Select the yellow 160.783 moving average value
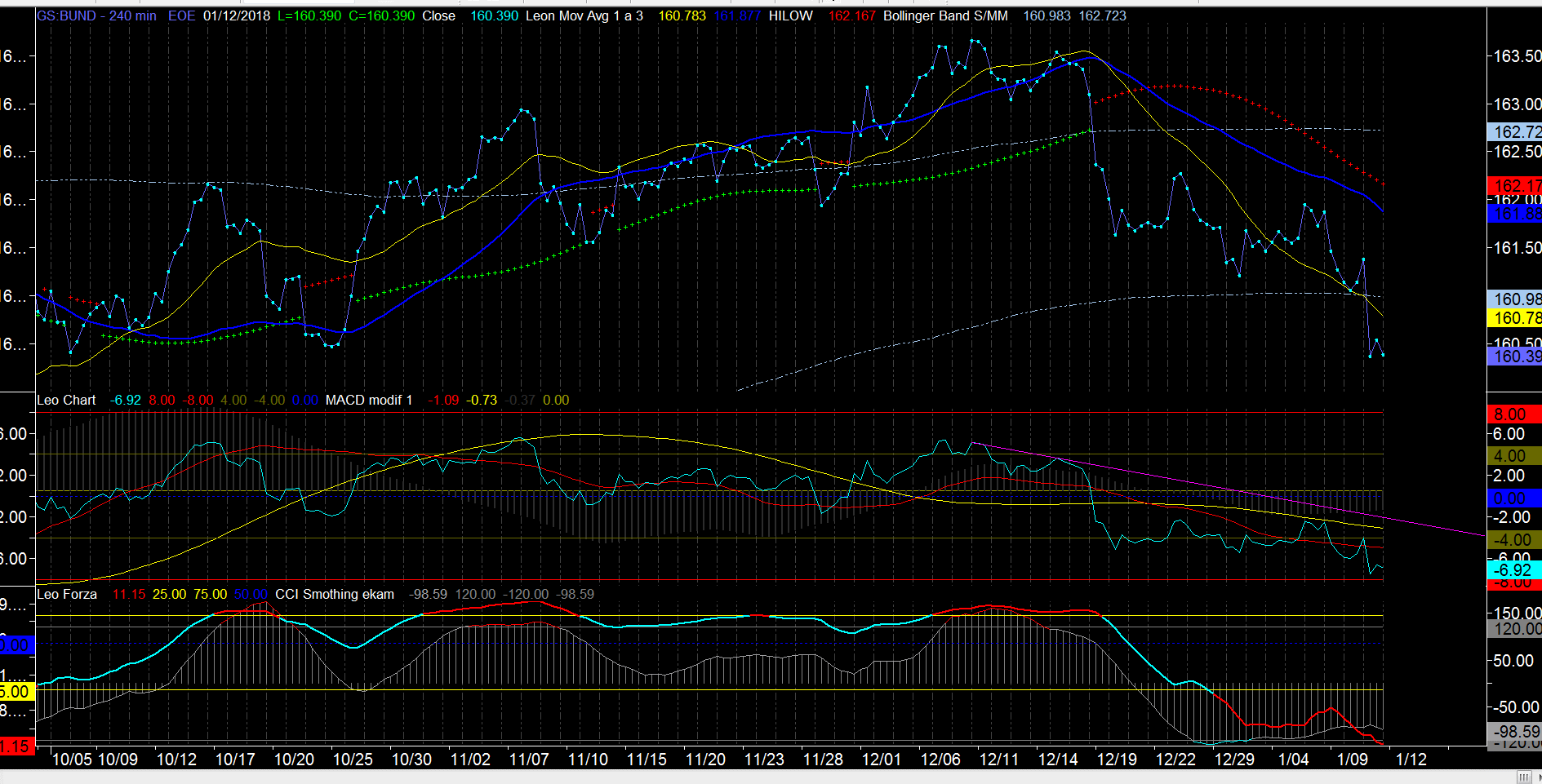Viewport: 1542px width, 784px height. click(682, 16)
